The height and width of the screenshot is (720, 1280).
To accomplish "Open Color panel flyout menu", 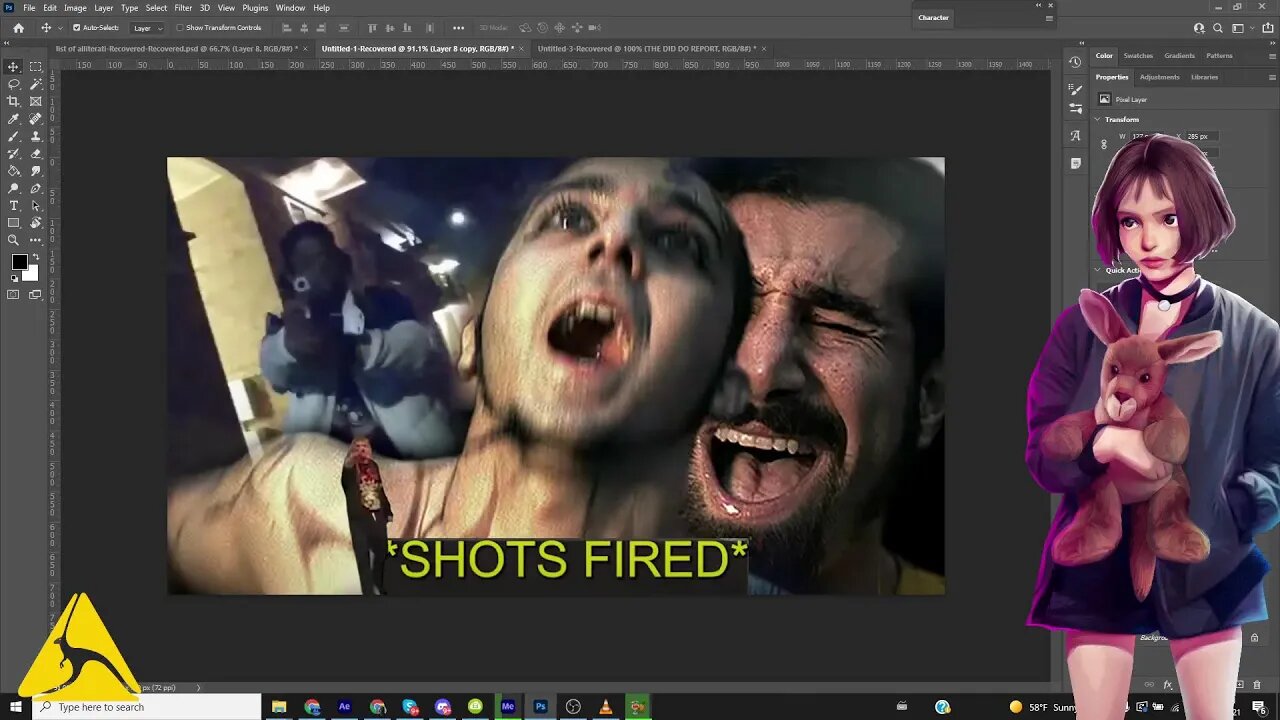I will click(1270, 56).
